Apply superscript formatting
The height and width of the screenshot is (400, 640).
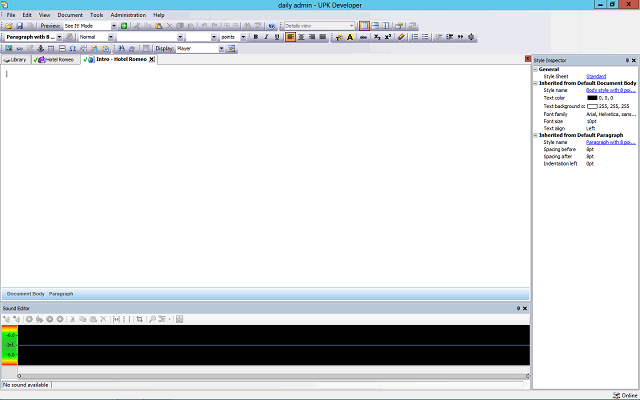click(x=388, y=37)
